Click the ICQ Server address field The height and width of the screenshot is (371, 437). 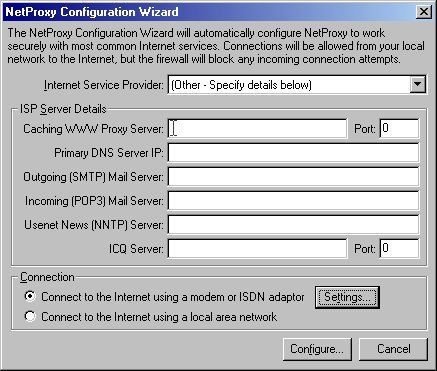[257, 249]
